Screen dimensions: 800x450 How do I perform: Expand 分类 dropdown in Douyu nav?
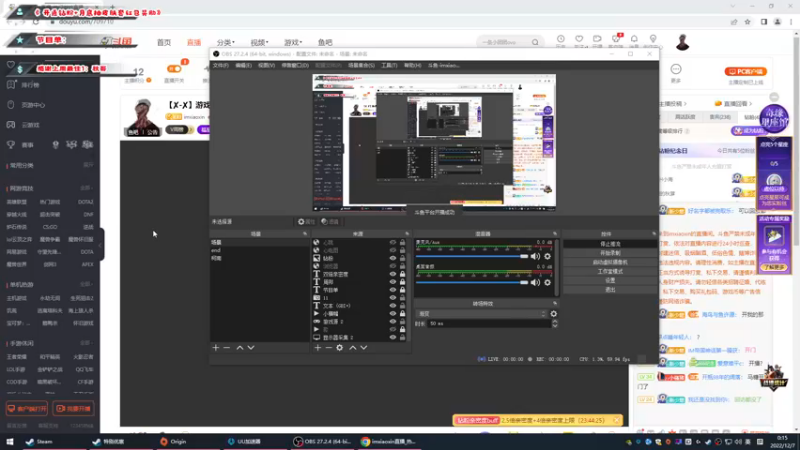coord(226,42)
